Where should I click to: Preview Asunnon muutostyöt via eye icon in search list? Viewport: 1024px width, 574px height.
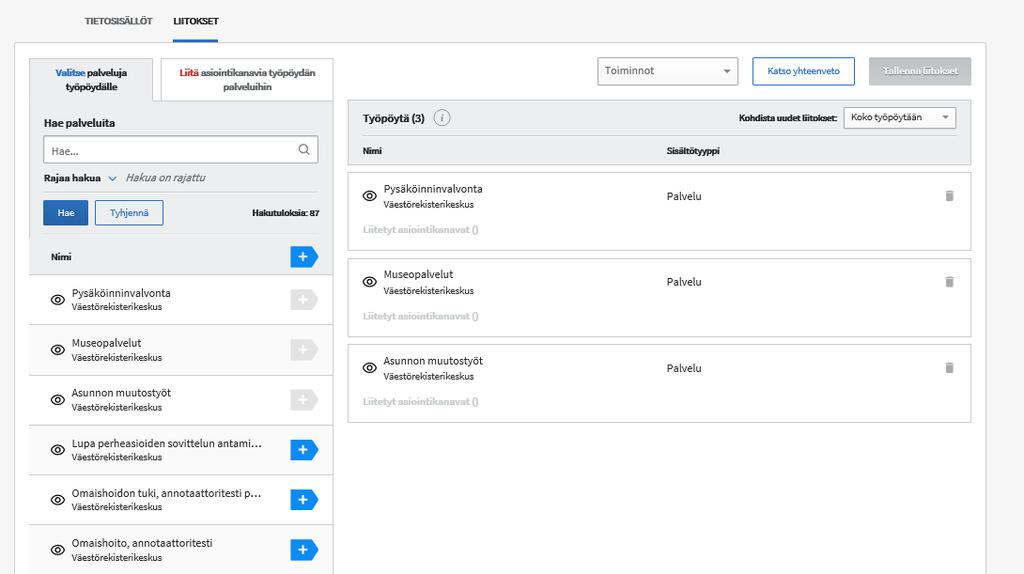(57, 400)
